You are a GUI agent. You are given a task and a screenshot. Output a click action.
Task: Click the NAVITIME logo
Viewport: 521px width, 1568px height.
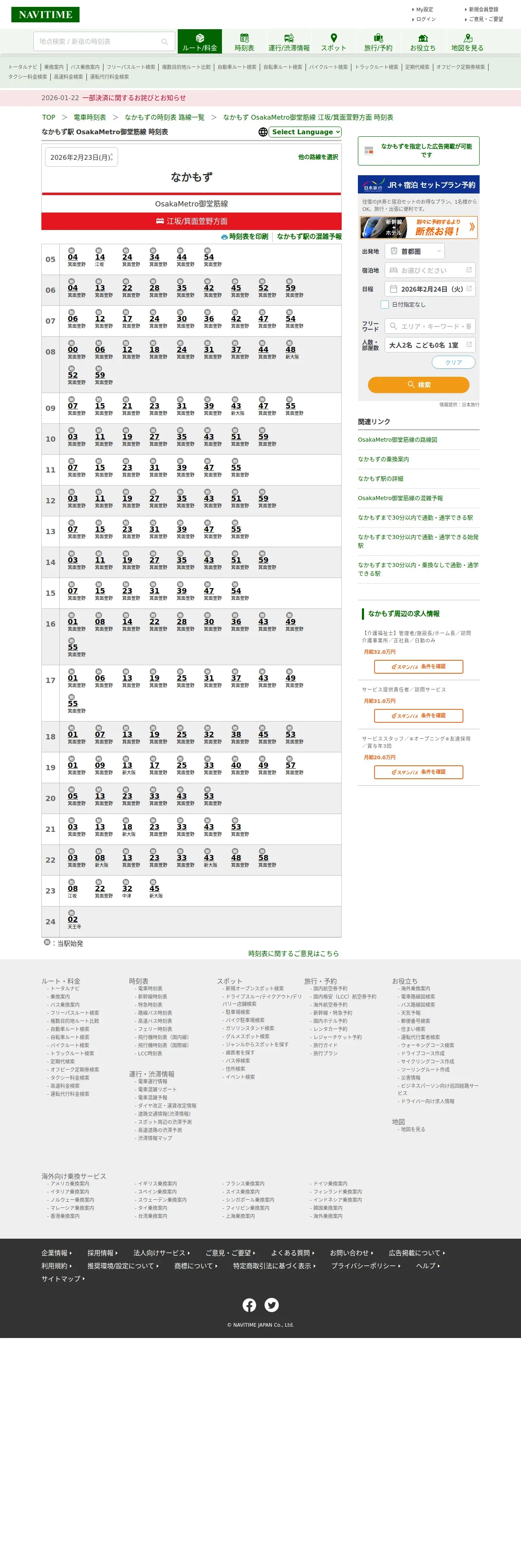point(45,15)
